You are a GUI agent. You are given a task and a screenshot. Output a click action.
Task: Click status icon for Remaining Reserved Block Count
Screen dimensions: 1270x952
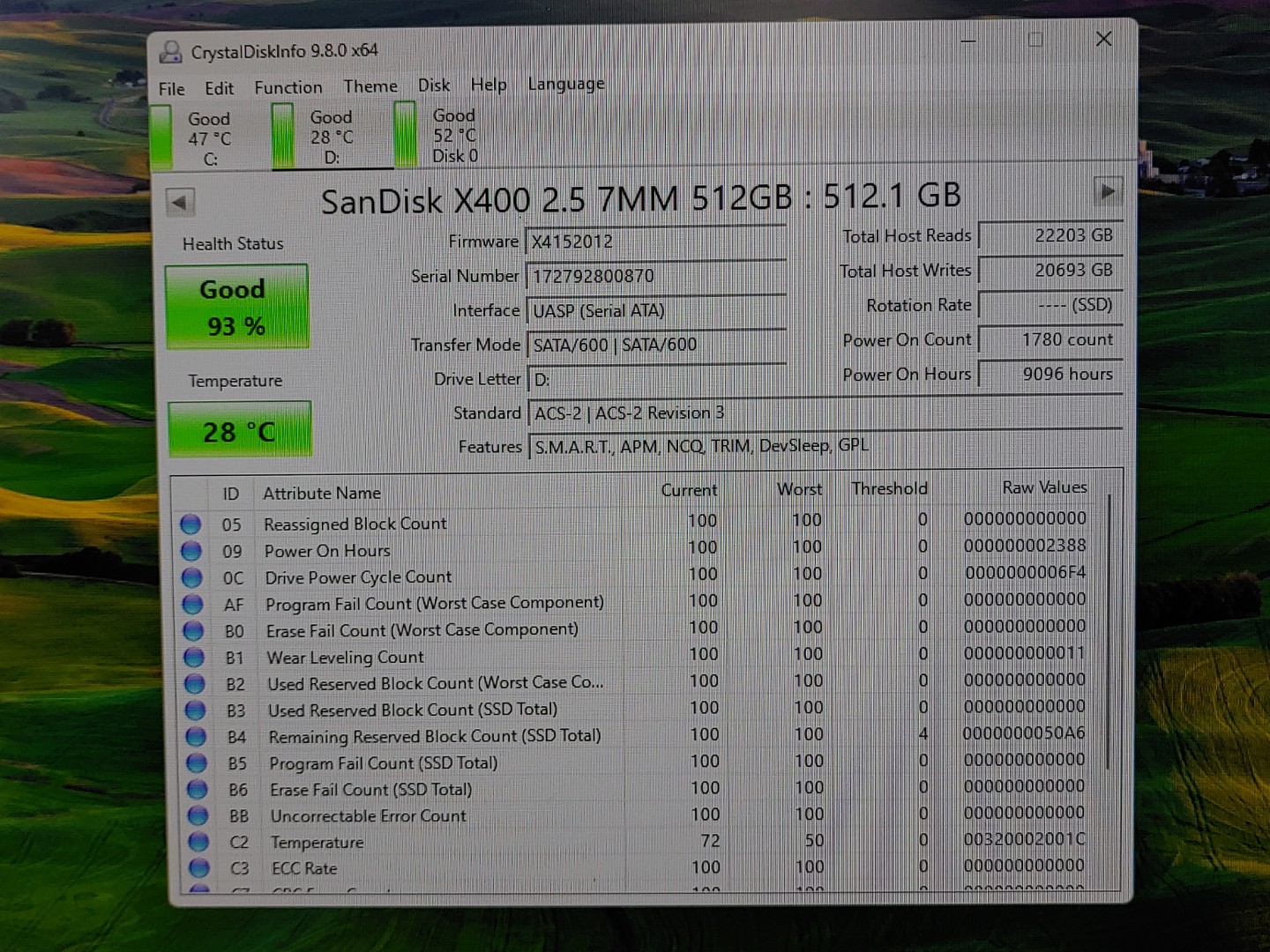click(x=196, y=737)
